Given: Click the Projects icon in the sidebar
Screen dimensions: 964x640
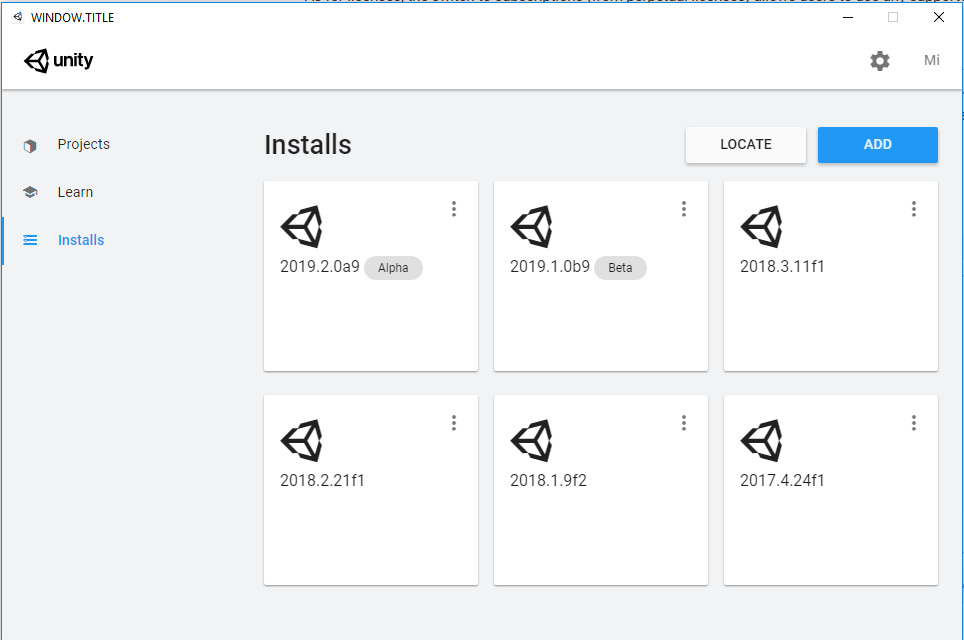Looking at the screenshot, I should click(30, 144).
